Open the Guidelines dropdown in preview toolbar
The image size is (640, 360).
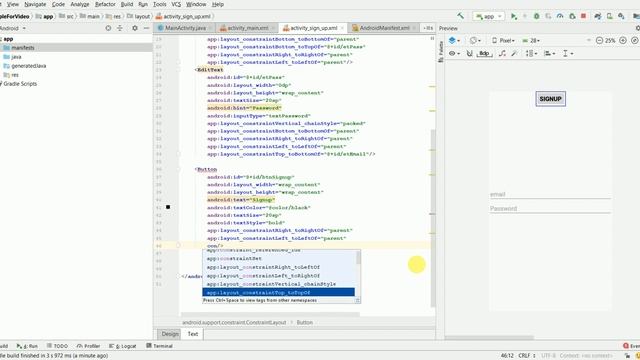568,53
